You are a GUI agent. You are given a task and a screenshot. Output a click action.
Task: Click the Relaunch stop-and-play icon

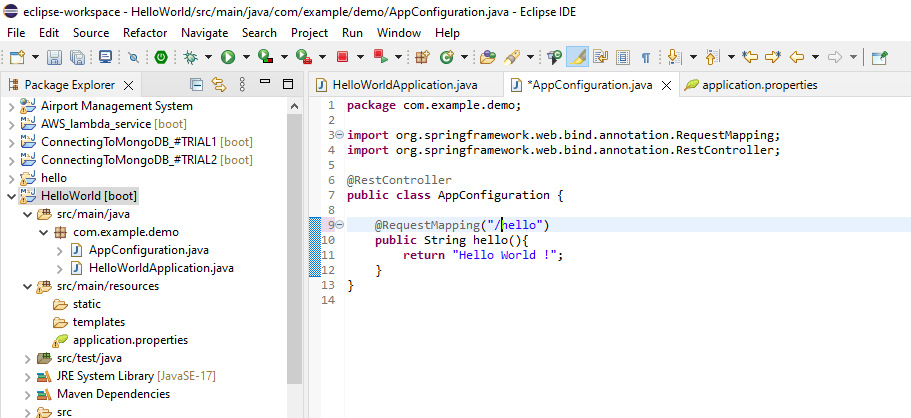(x=381, y=56)
